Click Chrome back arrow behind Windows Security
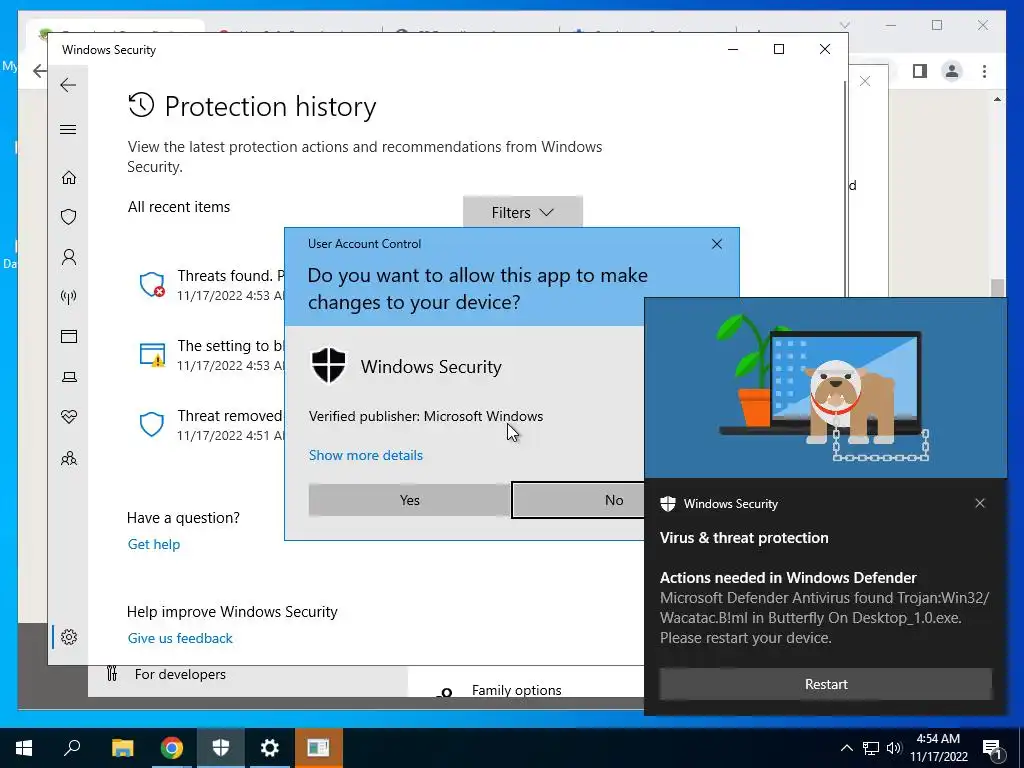This screenshot has width=1024, height=768. tap(40, 71)
